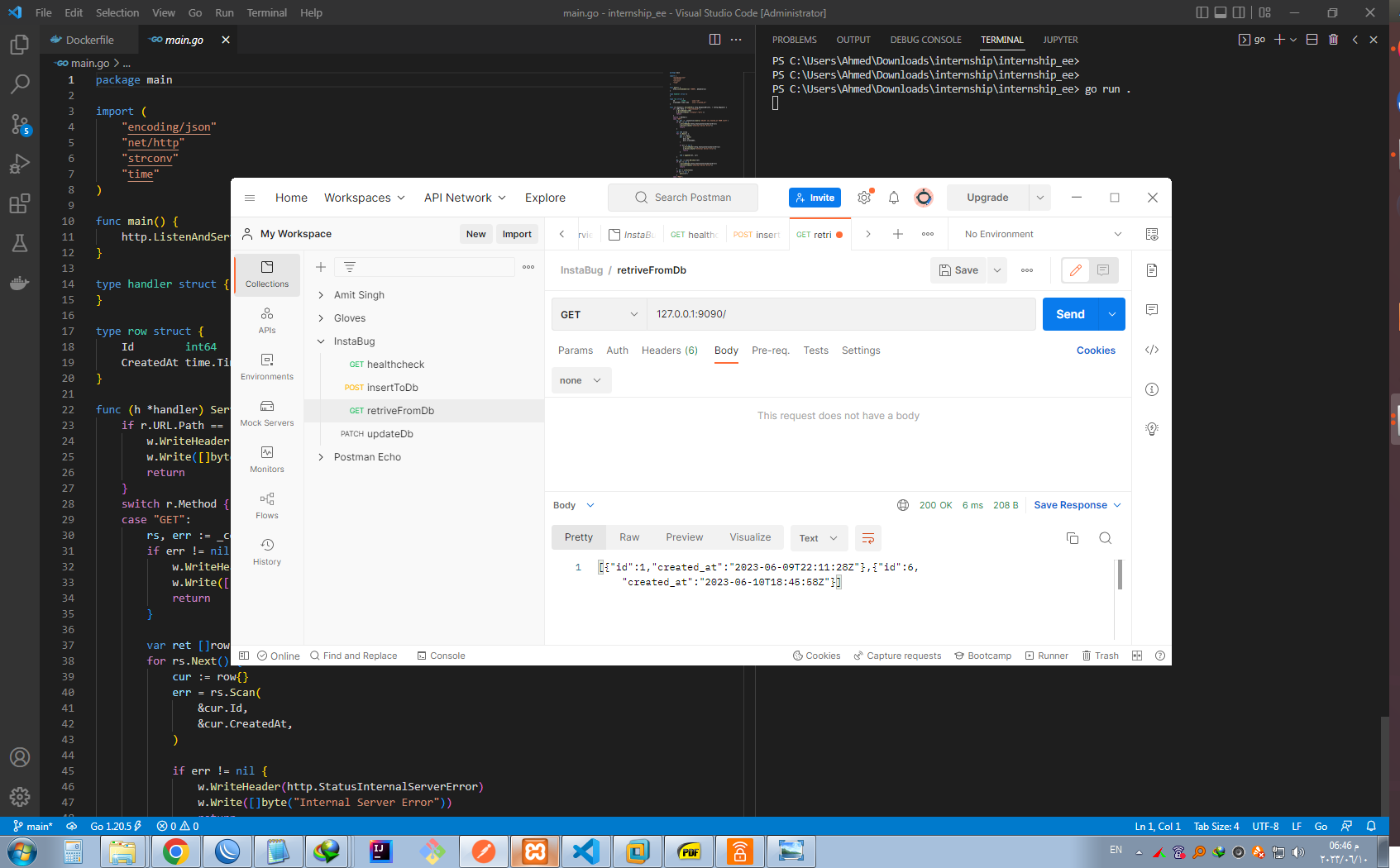Open VS Code Explorer panel
Viewport: 1400px width, 868px height.
[20, 45]
